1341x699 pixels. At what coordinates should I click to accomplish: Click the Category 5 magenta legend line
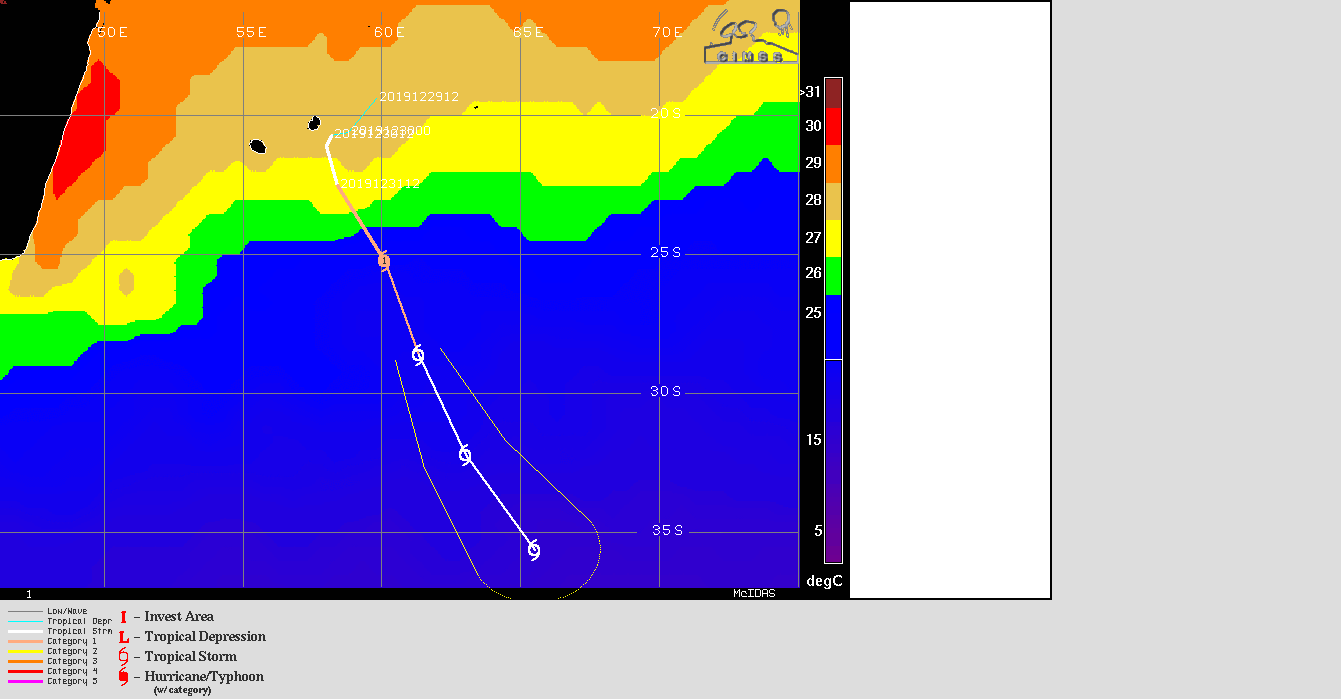pyautogui.click(x=26, y=681)
